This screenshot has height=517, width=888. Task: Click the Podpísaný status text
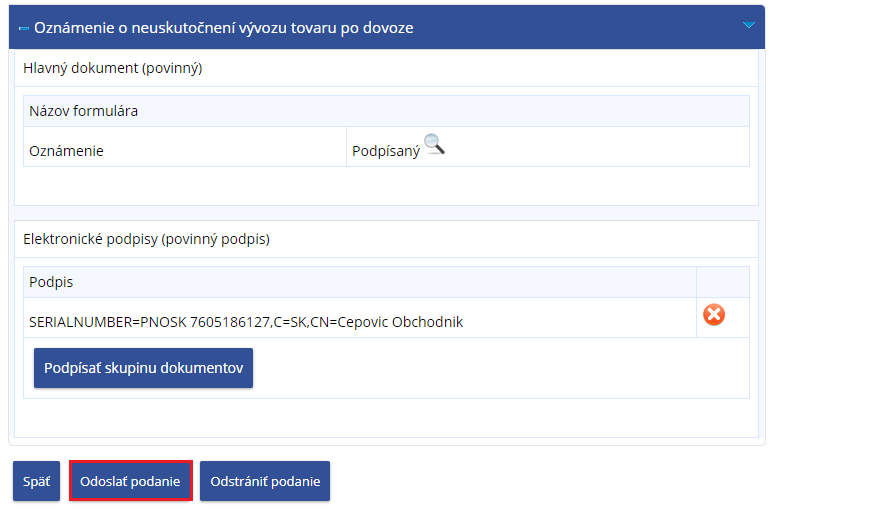(386, 151)
